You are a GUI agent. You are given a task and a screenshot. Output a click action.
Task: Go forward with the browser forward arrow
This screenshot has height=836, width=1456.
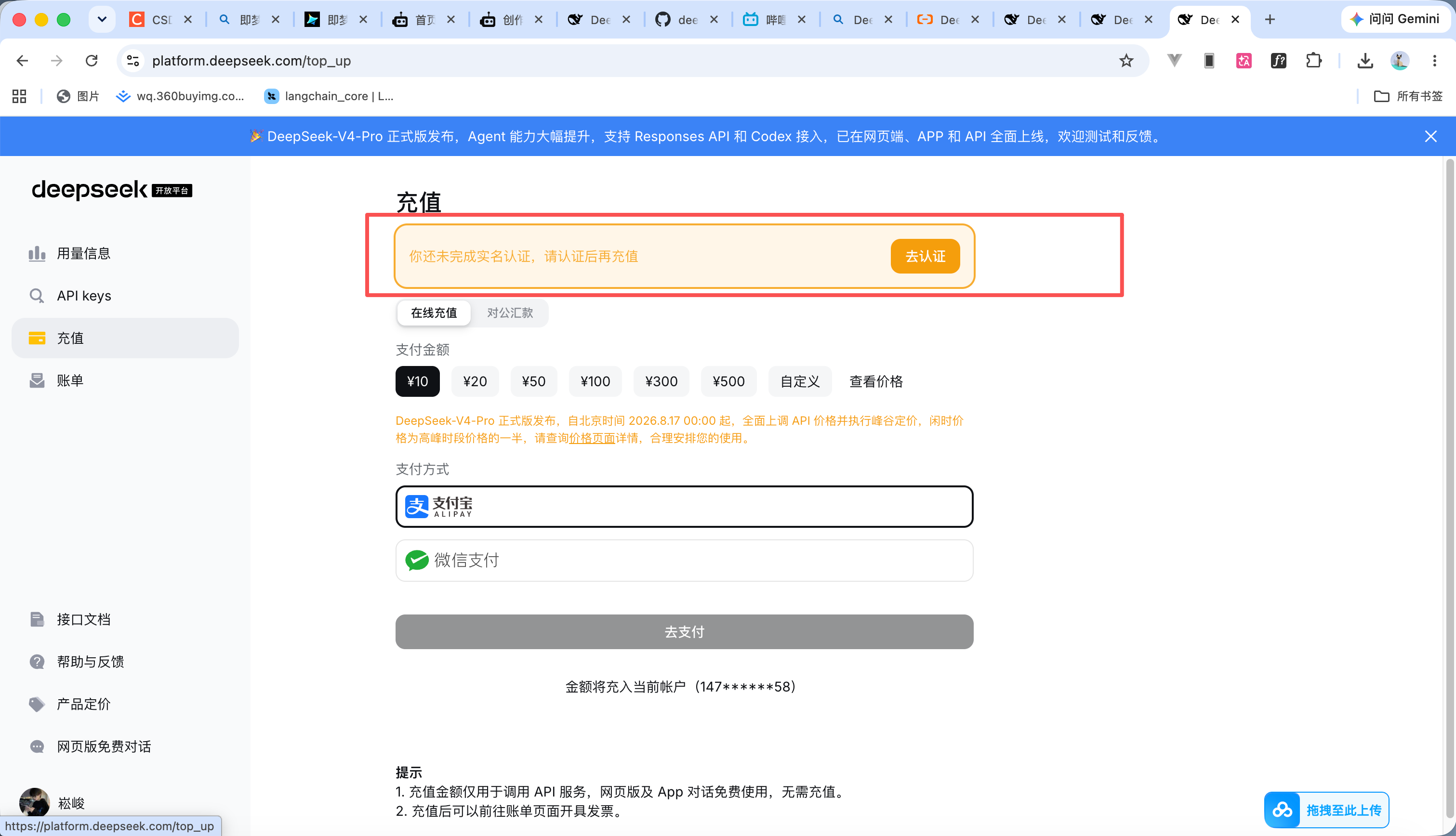click(57, 60)
